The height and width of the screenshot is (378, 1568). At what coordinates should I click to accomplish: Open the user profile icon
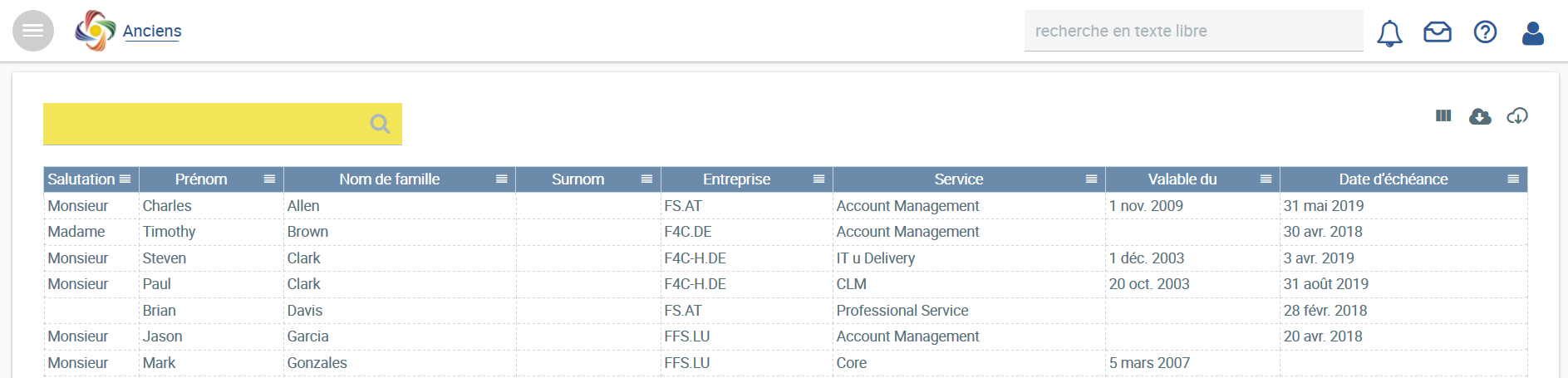[x=1533, y=32]
